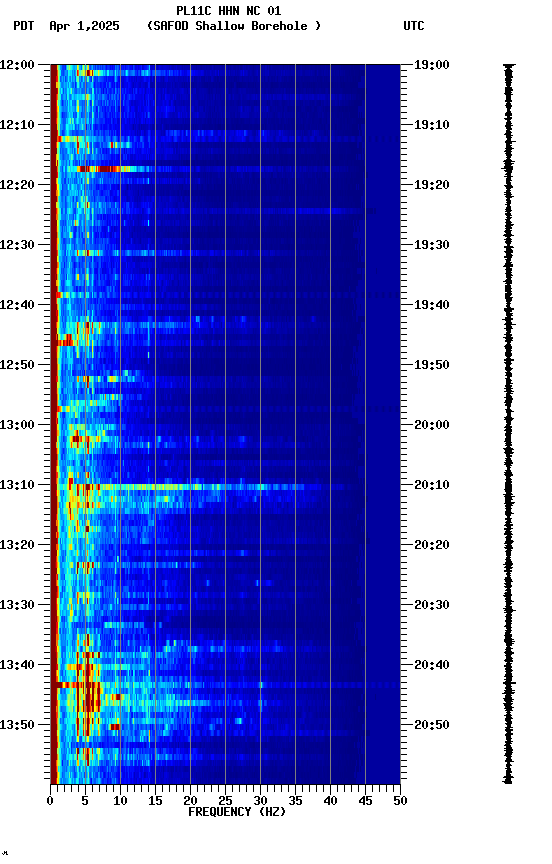Click the 12:30 PDT time tick label
The image size is (552, 864).
[17, 245]
